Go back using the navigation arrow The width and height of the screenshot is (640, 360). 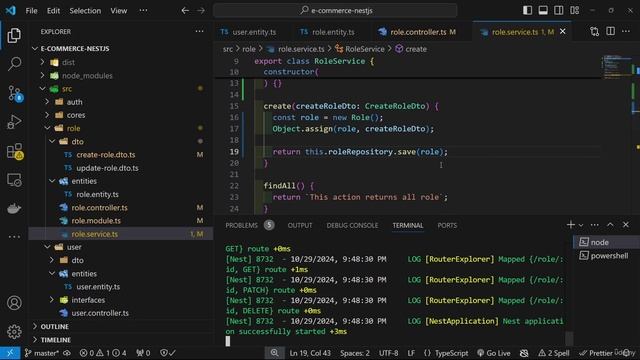click(x=185, y=11)
